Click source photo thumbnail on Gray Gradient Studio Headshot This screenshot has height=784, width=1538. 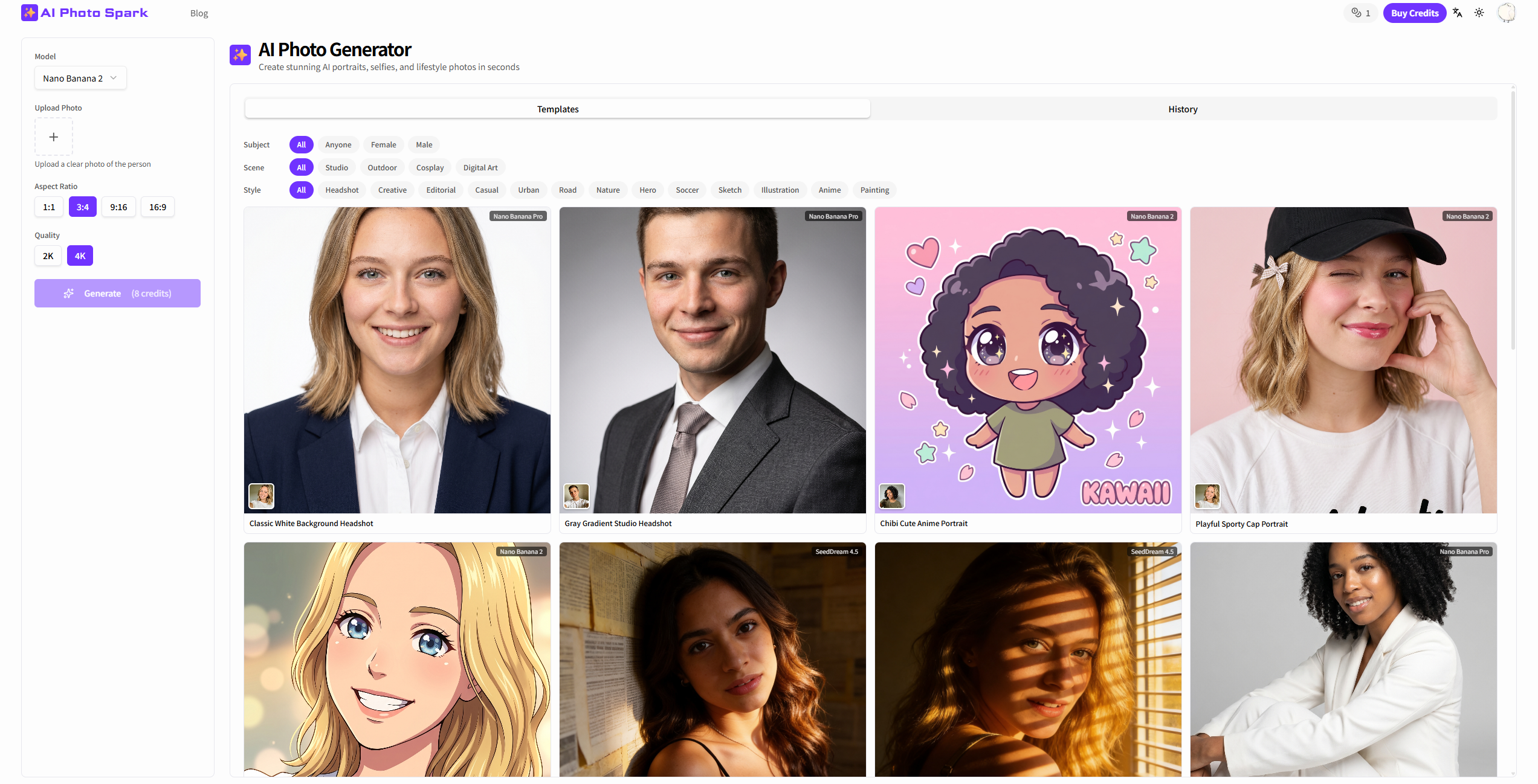coord(577,496)
